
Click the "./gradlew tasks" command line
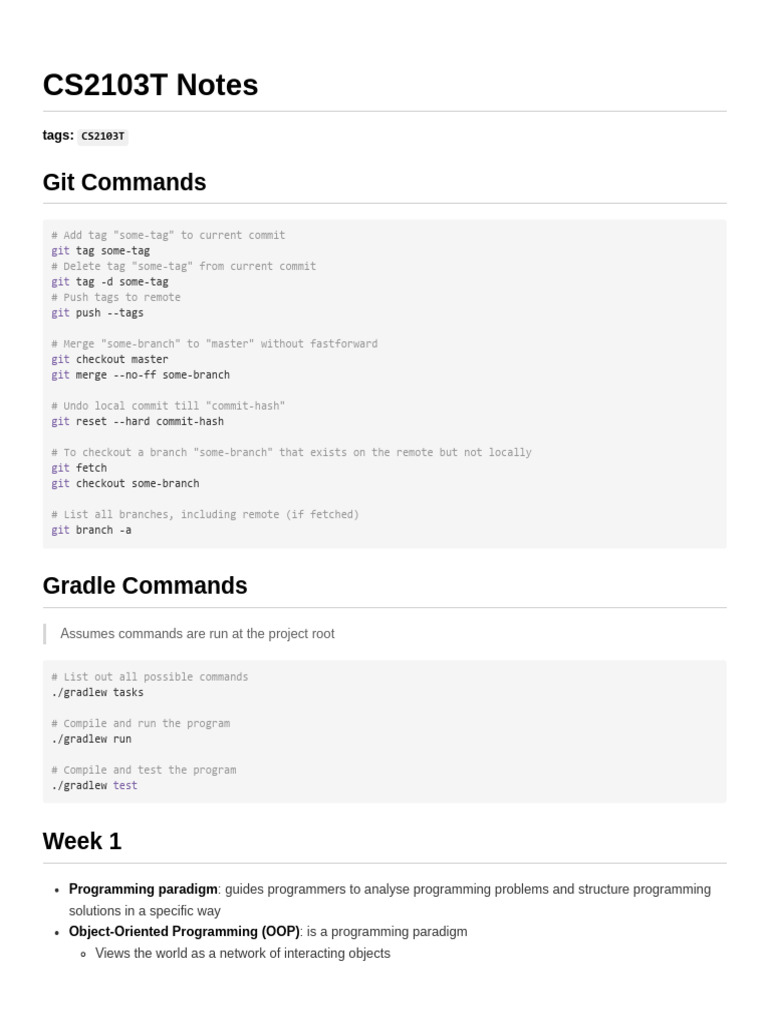97,692
